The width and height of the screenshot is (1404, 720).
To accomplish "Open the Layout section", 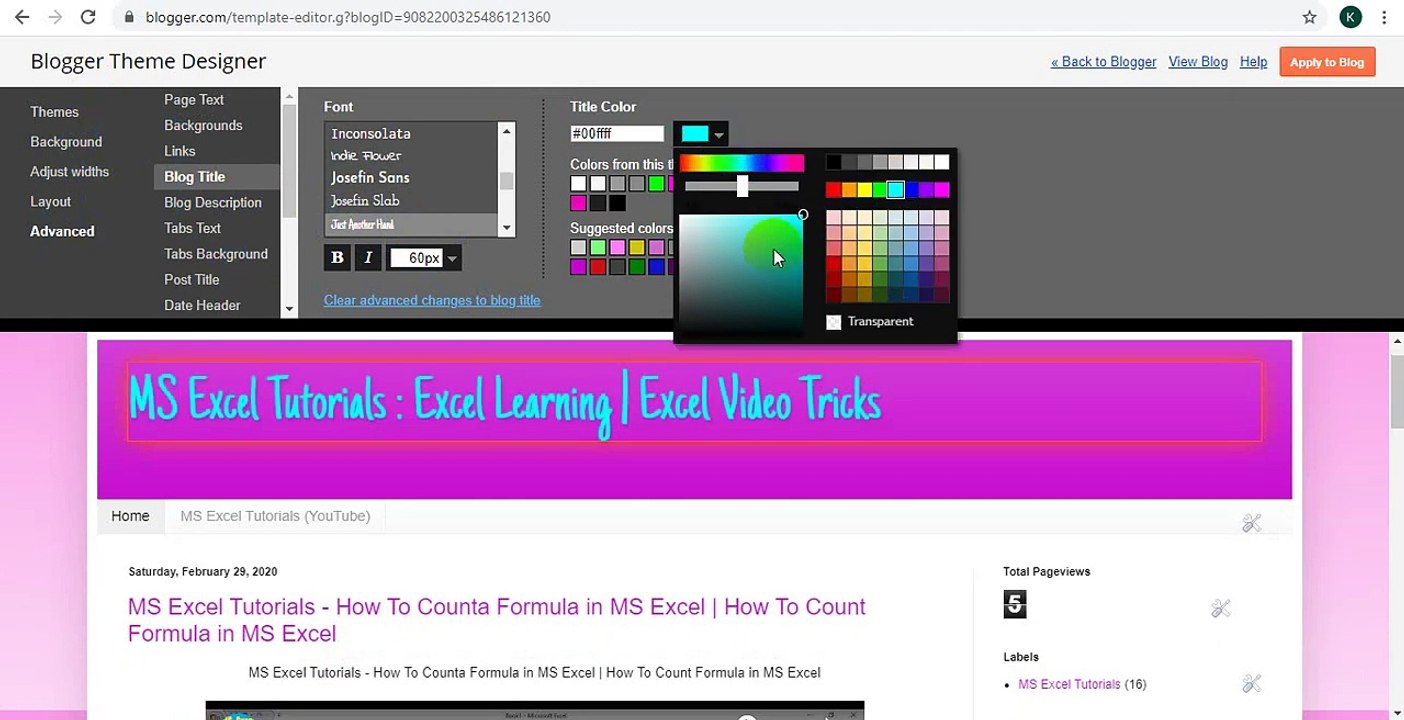I will 50,202.
